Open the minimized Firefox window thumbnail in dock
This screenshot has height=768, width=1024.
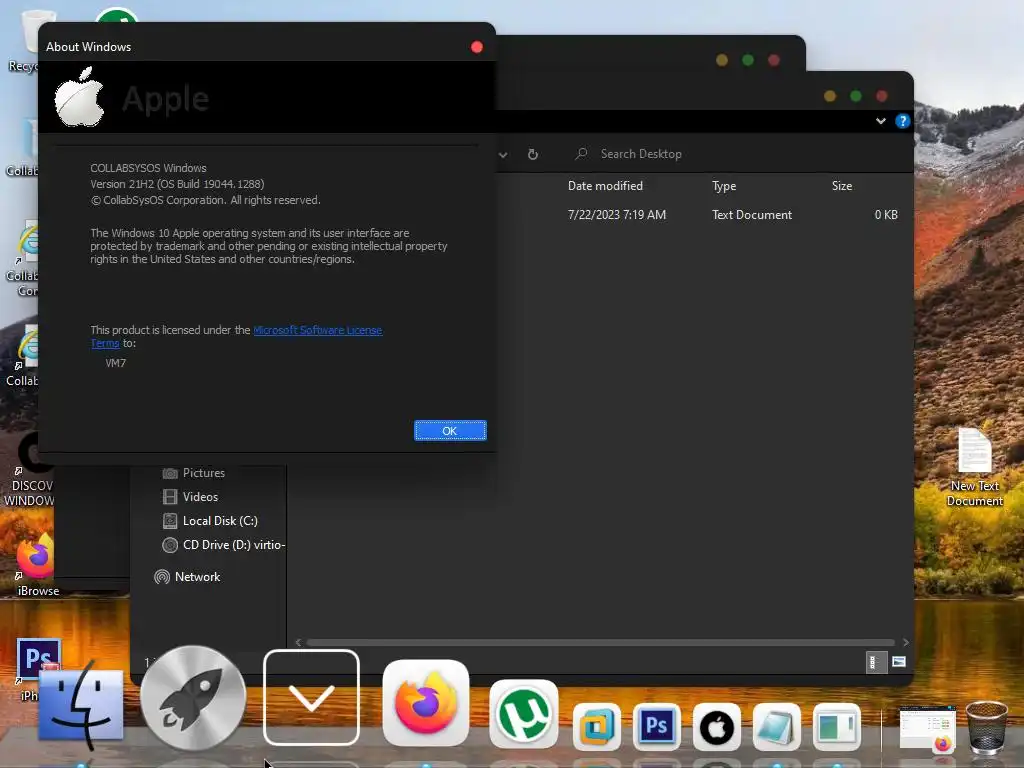[927, 728]
